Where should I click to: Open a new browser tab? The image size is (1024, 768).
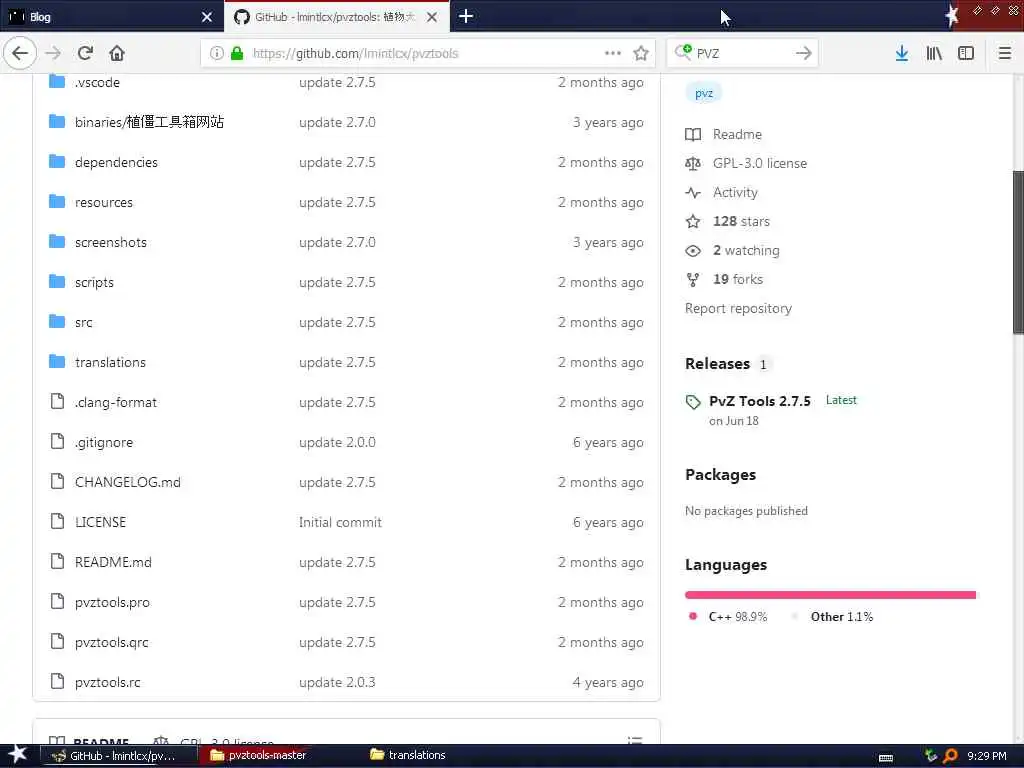466,16
